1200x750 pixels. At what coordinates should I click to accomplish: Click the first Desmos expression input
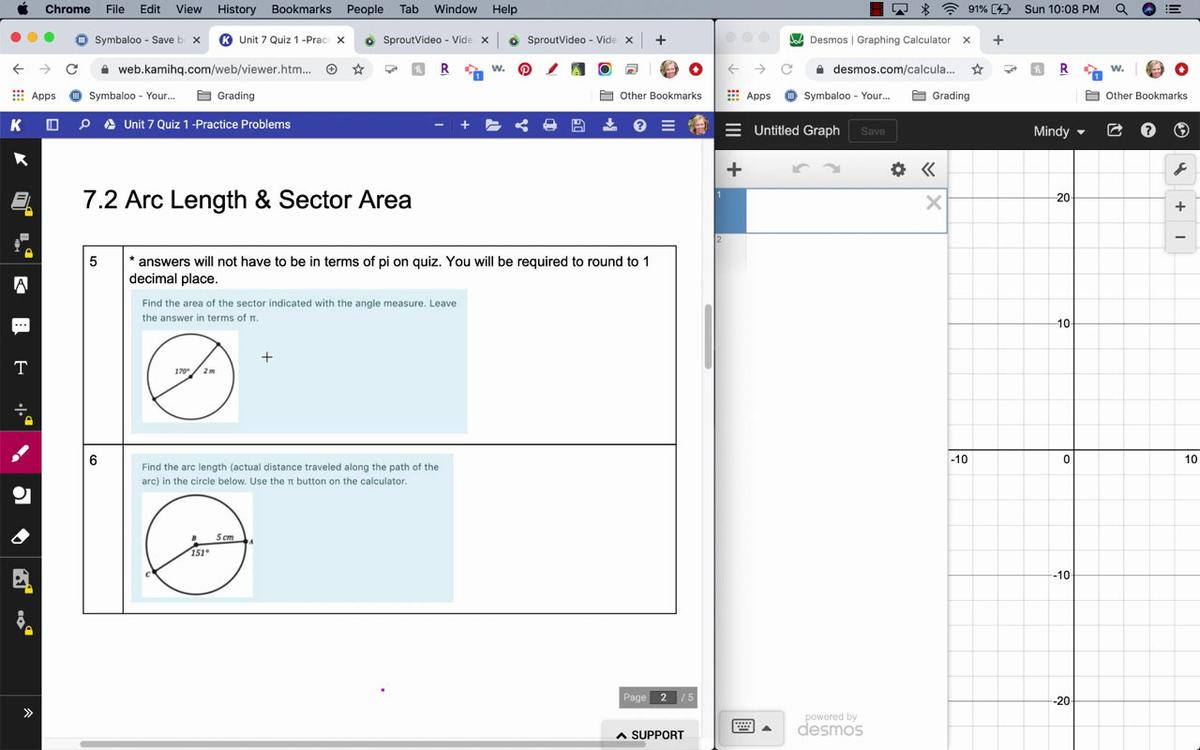click(835, 211)
